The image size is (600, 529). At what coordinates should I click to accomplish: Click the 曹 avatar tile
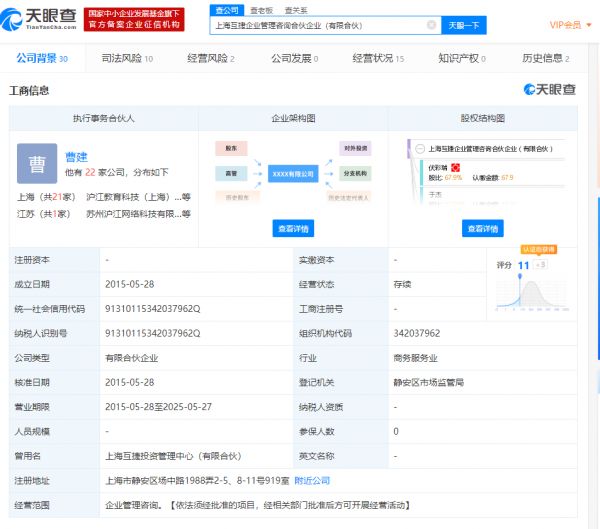37,163
